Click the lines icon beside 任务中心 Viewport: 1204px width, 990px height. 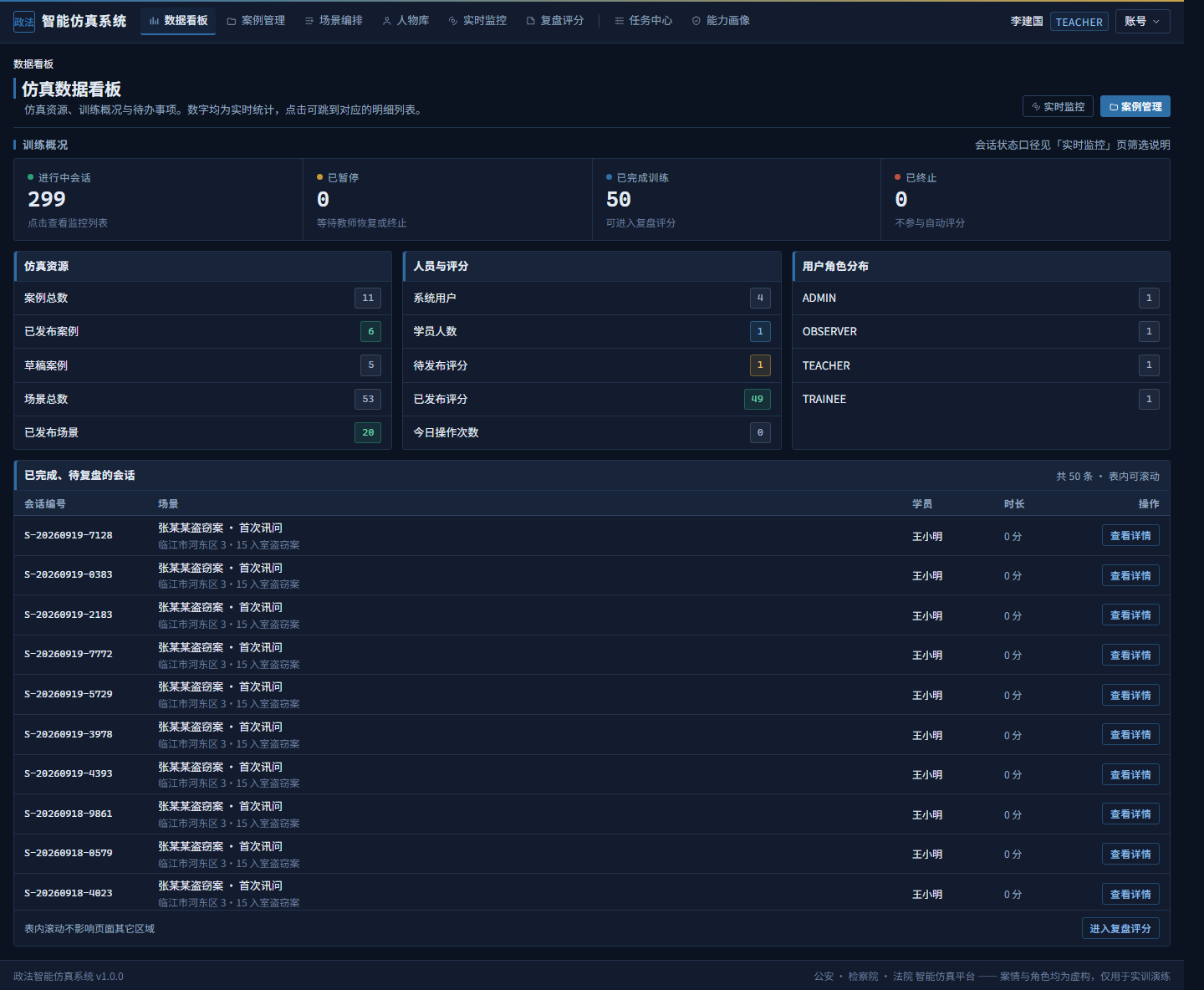(x=620, y=21)
